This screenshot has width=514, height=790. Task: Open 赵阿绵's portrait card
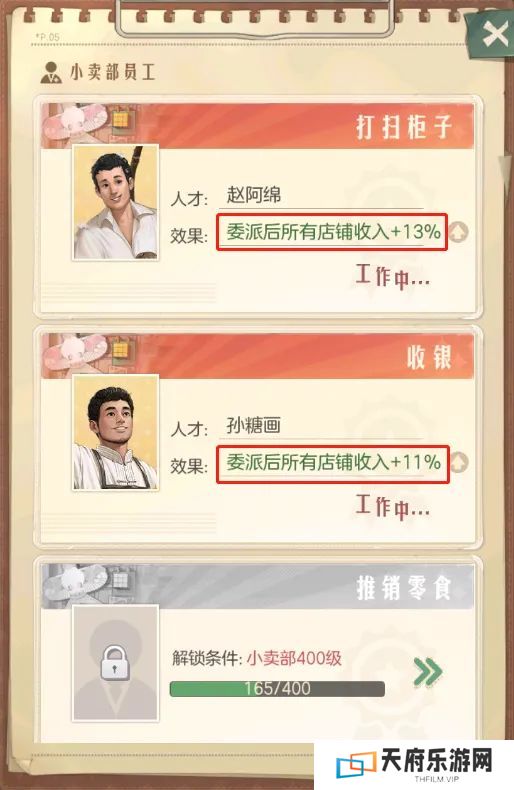pos(116,203)
